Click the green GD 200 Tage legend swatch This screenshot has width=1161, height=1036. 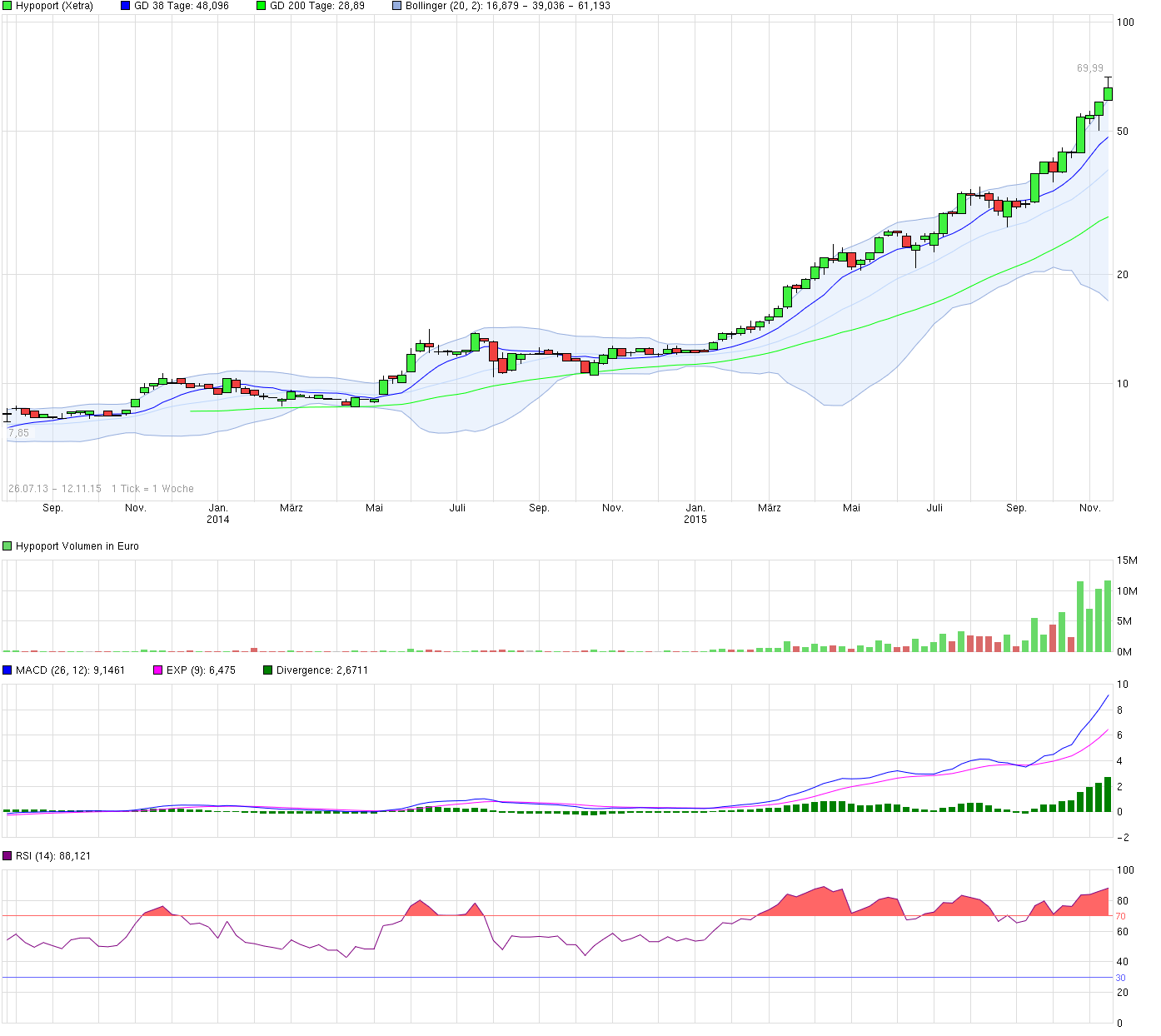click(262, 6)
